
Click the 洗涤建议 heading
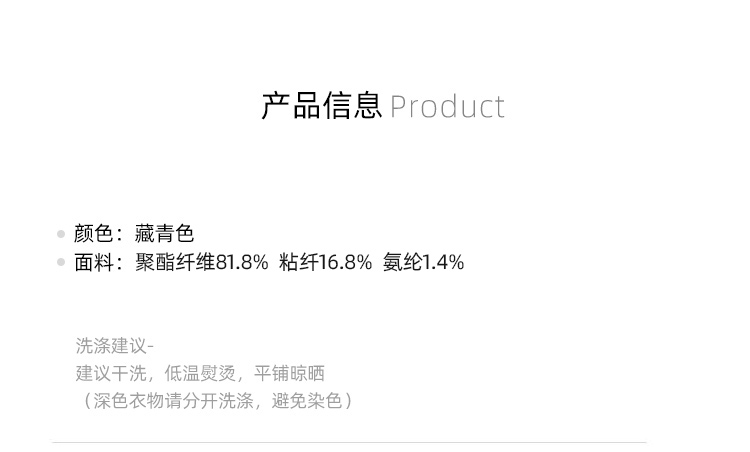click(110, 346)
